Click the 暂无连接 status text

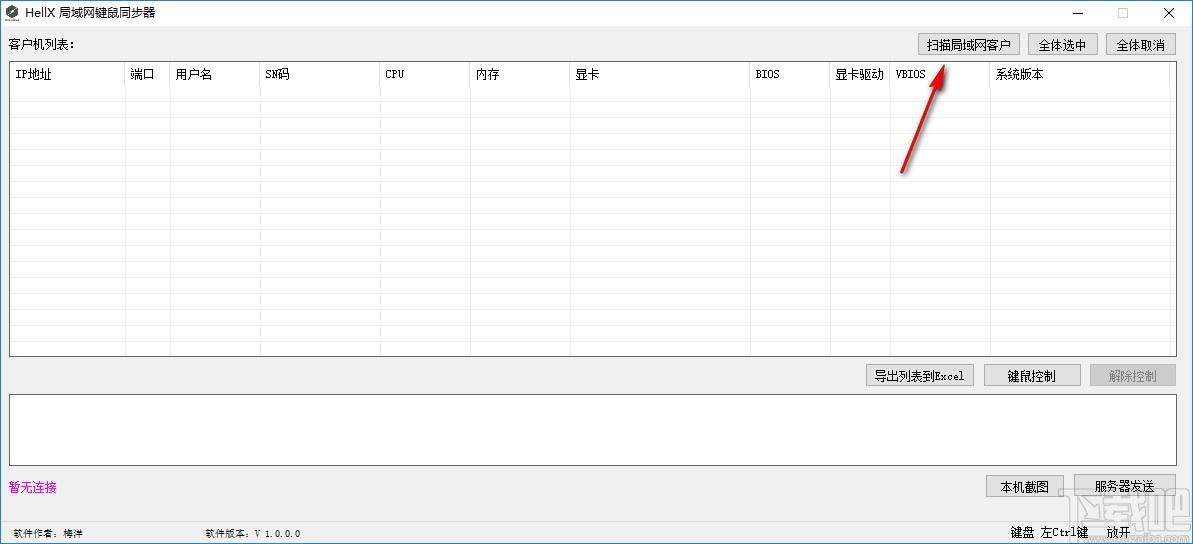click(x=33, y=487)
